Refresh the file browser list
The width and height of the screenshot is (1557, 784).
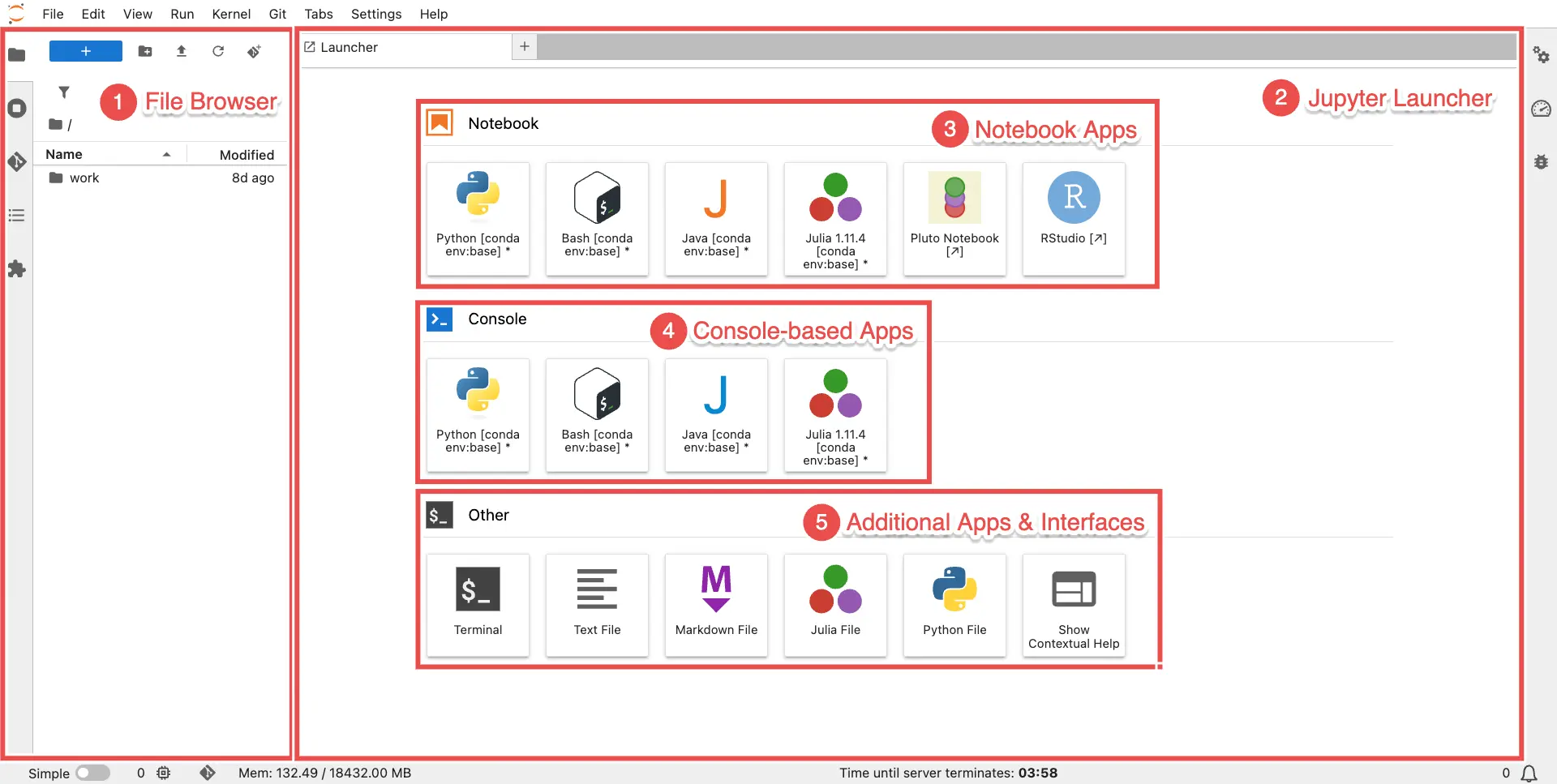pos(218,52)
